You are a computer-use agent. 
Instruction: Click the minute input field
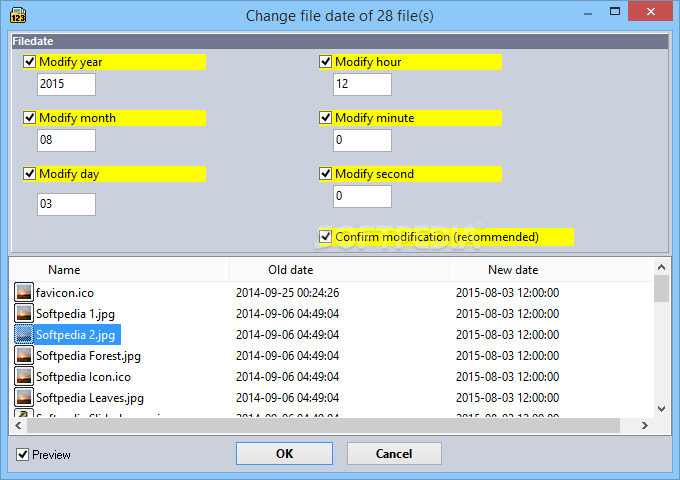click(362, 140)
